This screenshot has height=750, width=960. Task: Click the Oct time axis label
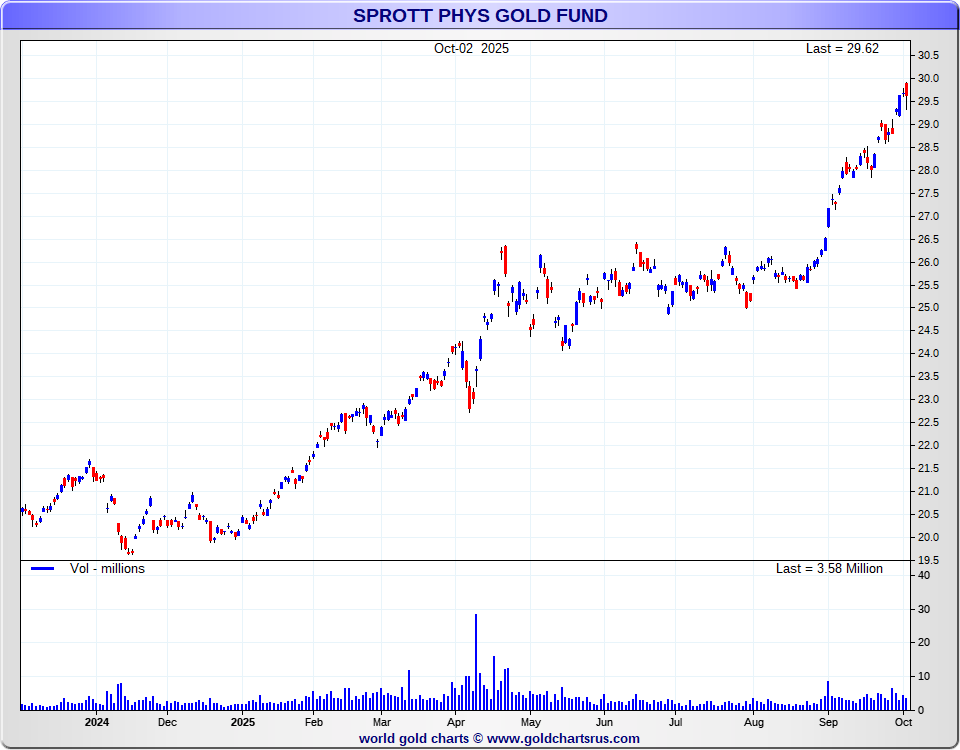(x=904, y=722)
